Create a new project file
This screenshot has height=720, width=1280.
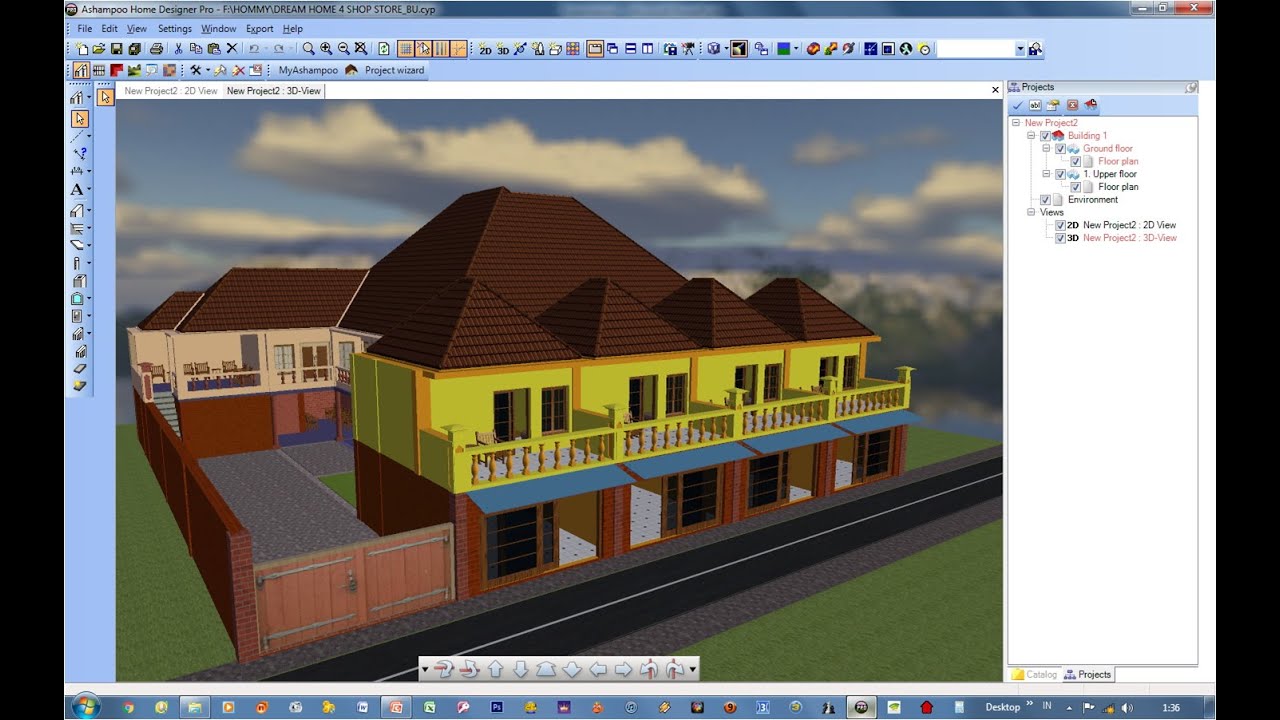(x=82, y=48)
